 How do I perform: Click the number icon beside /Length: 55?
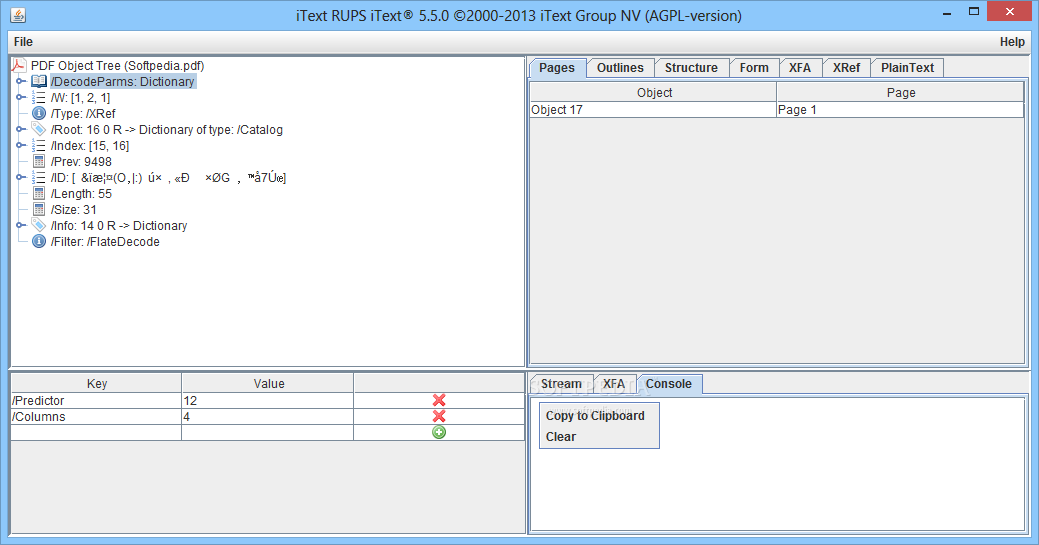tap(39, 194)
